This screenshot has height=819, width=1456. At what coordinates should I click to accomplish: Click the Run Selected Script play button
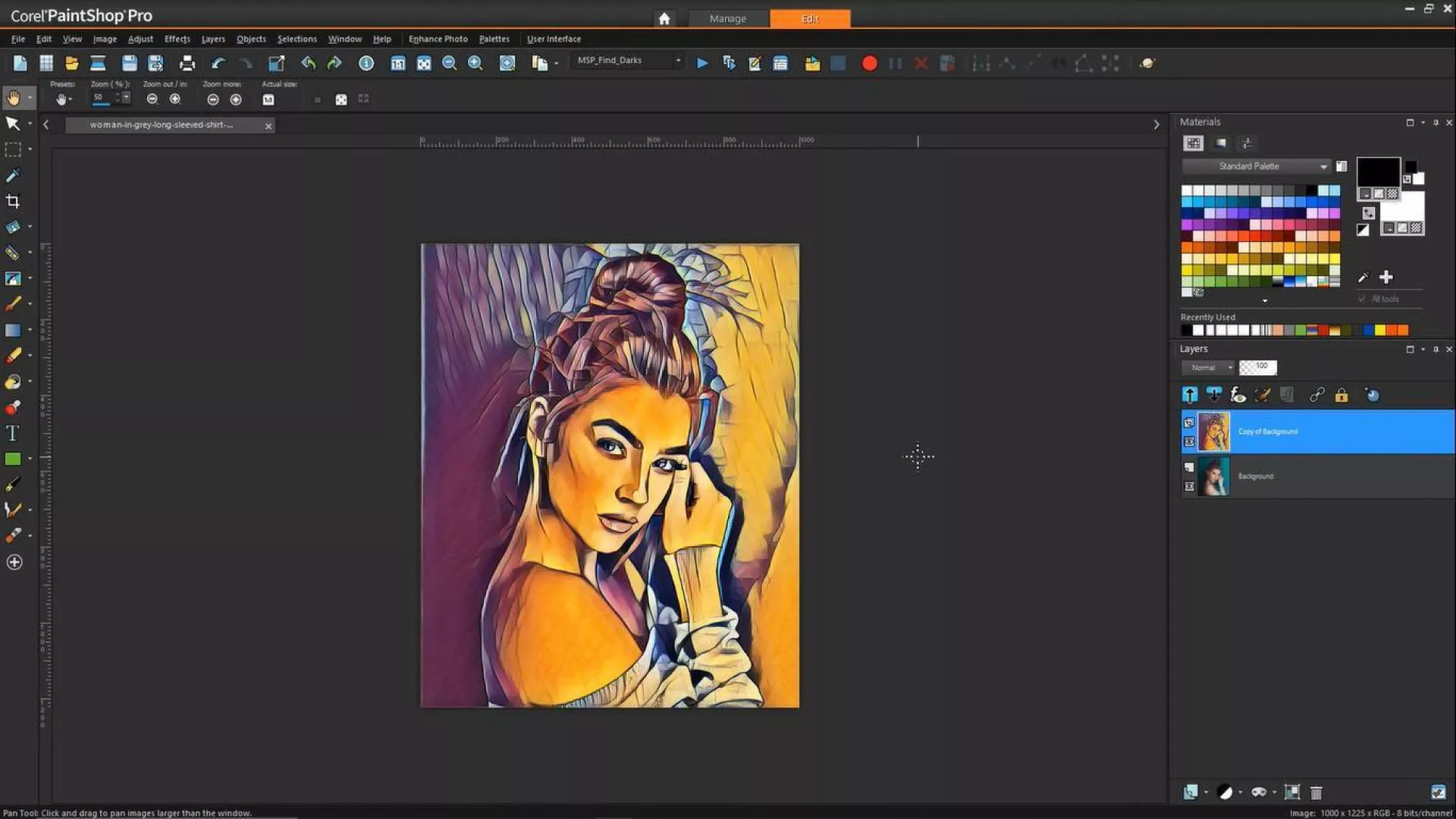point(702,64)
